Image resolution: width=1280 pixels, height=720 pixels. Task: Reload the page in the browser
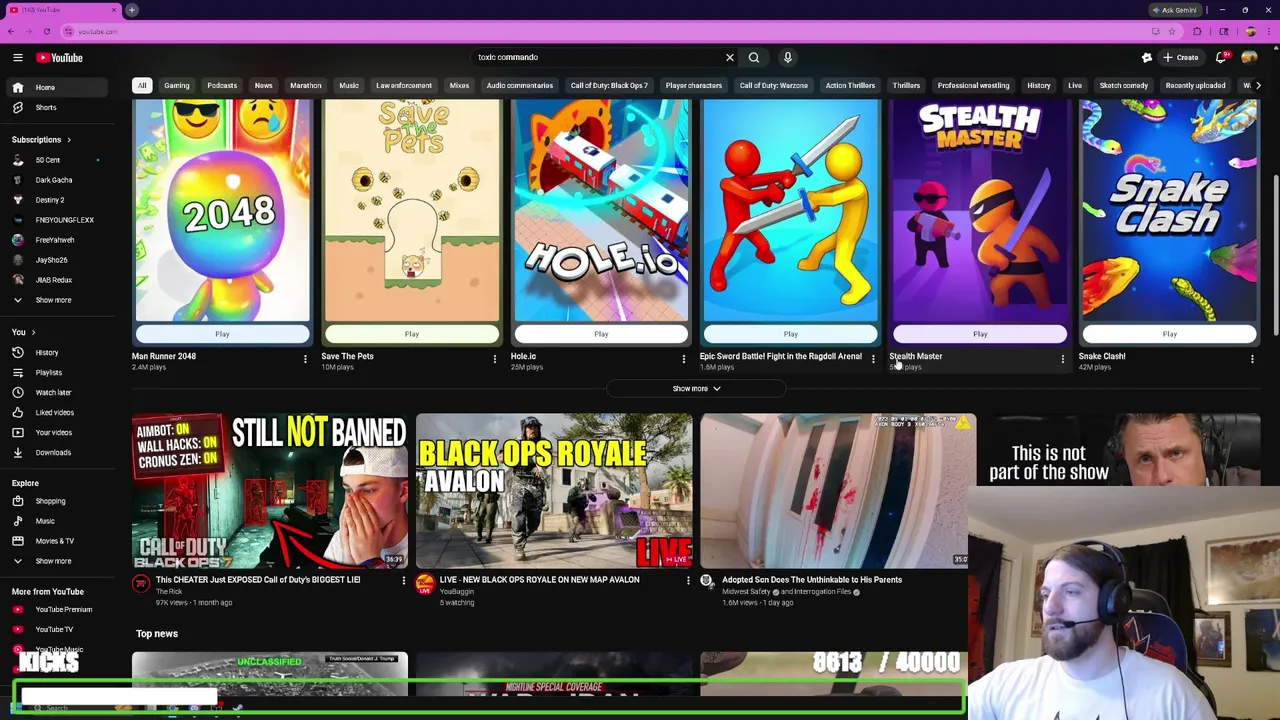coord(47,31)
